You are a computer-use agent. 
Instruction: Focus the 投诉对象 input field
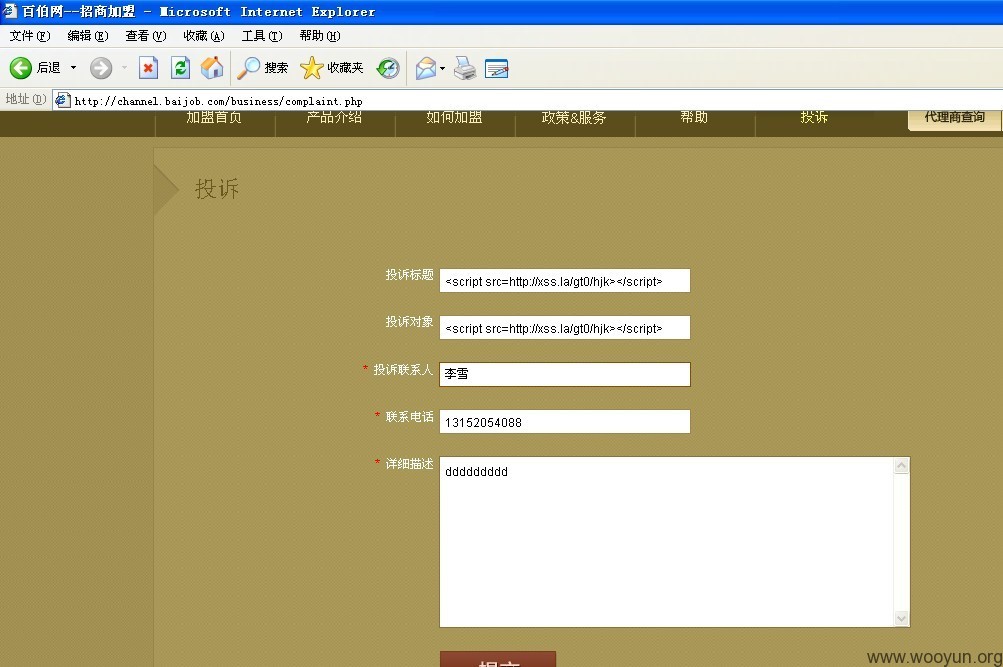pyautogui.click(x=565, y=327)
